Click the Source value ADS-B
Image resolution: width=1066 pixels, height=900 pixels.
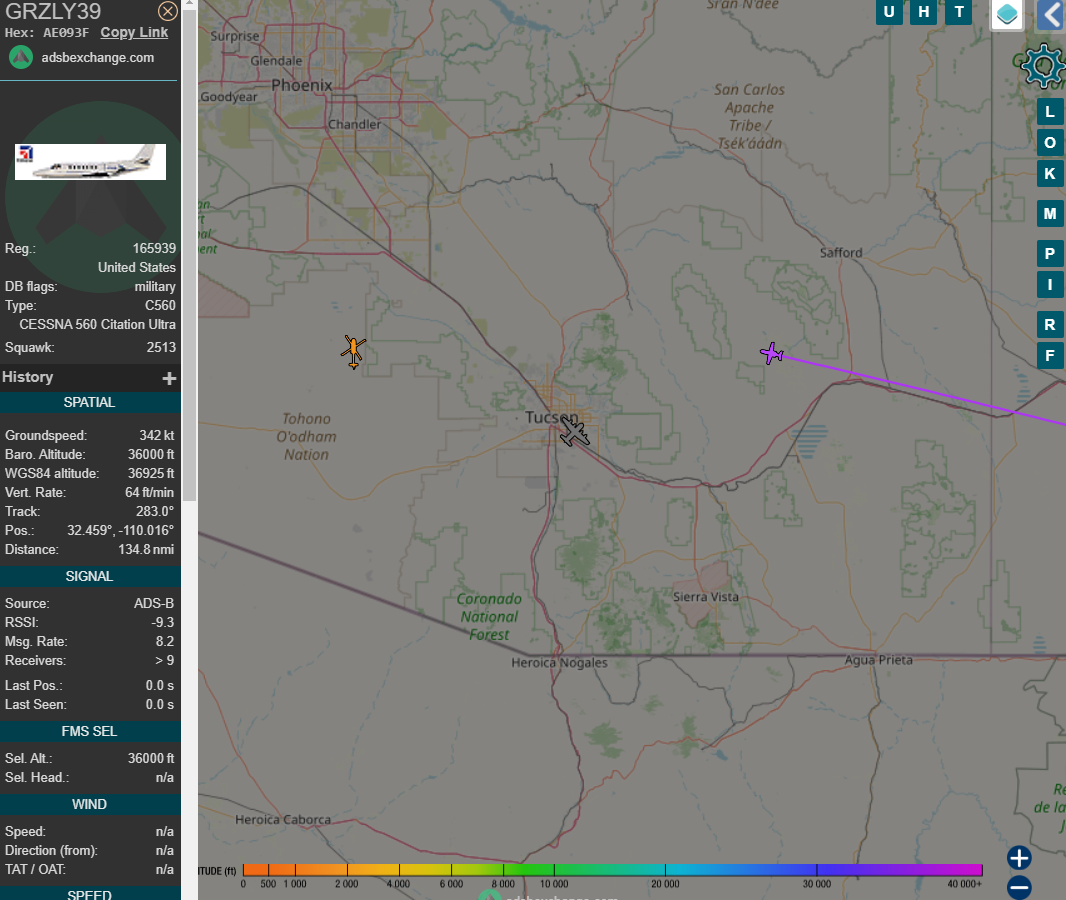pos(154,604)
